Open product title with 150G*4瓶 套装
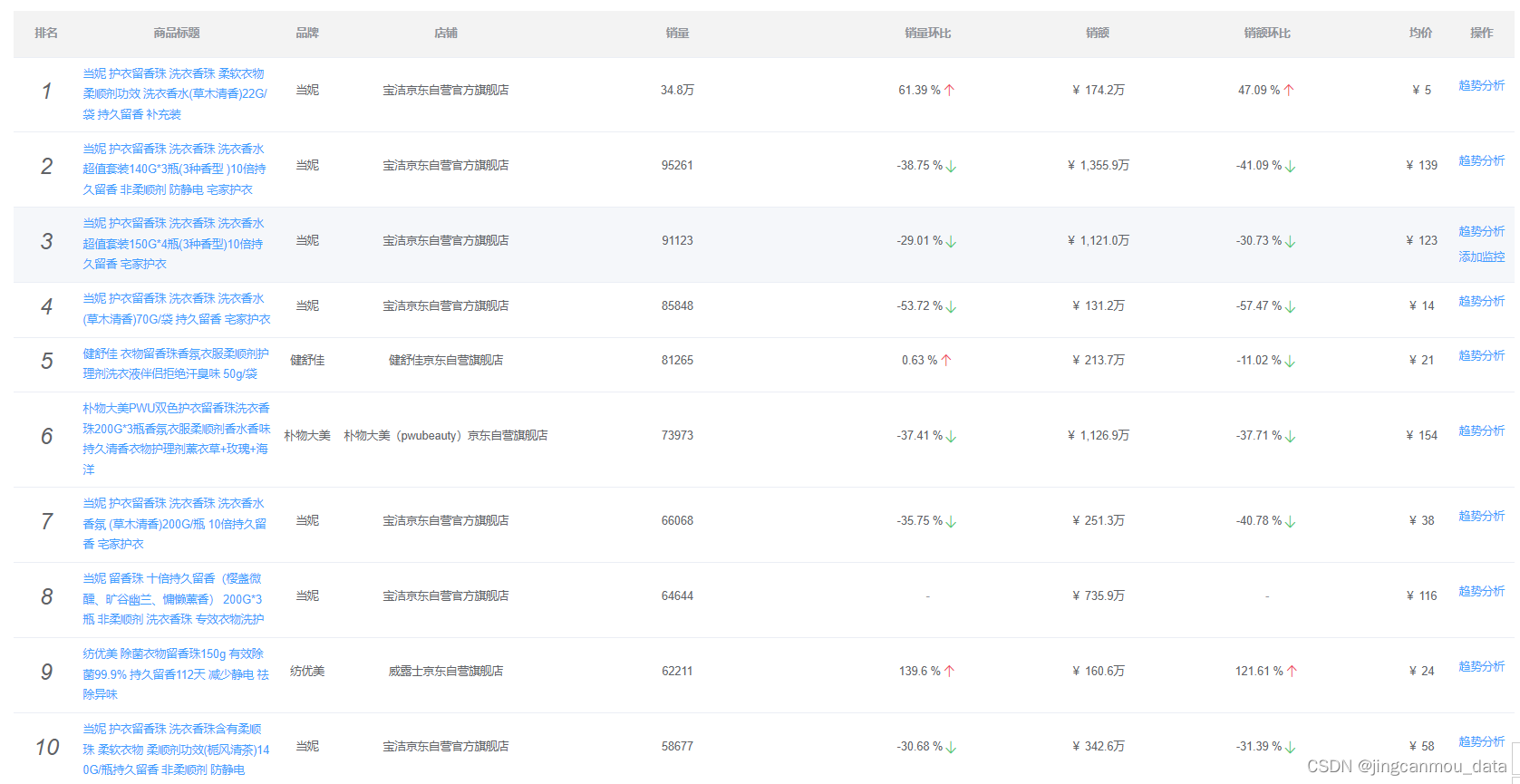This screenshot has height=784, width=1520. (174, 243)
